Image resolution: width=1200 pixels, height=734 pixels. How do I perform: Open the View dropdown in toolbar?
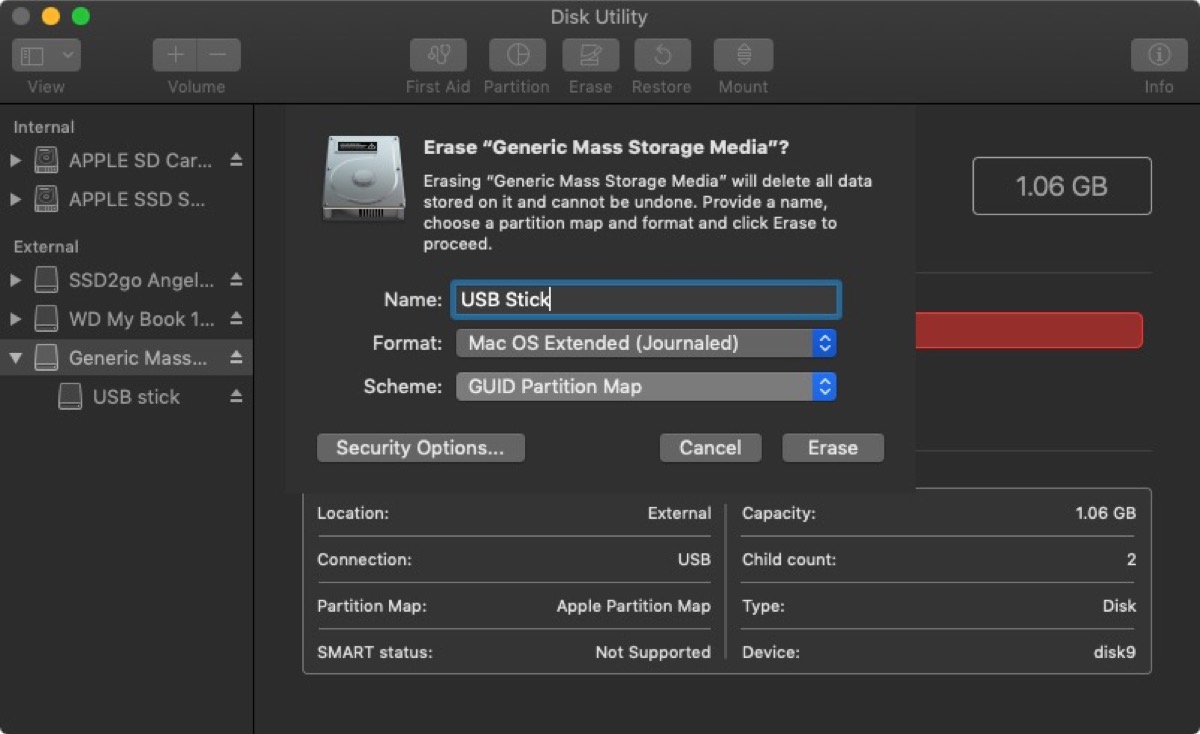point(46,55)
